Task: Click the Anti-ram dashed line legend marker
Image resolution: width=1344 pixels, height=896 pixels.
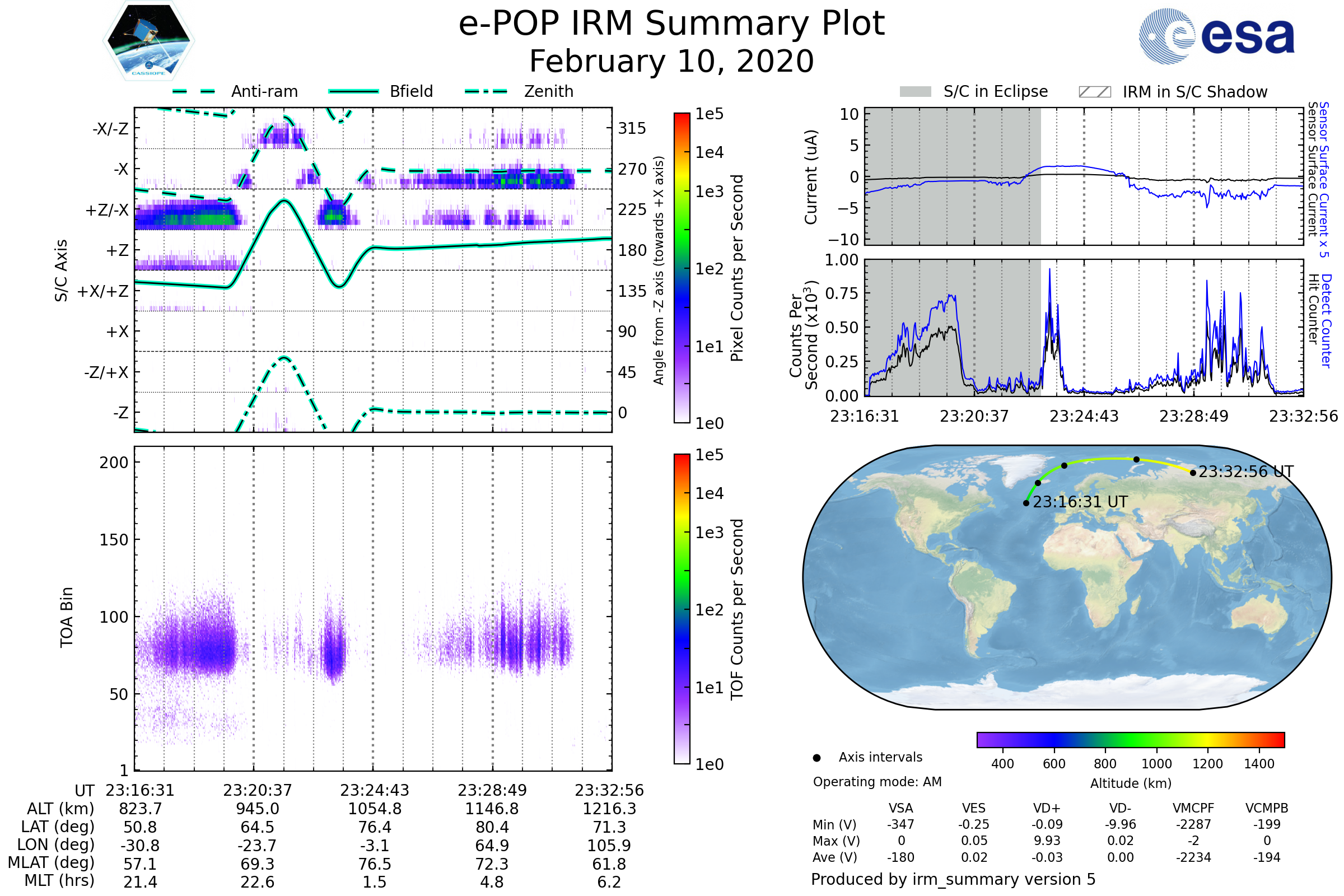Action: point(194,91)
